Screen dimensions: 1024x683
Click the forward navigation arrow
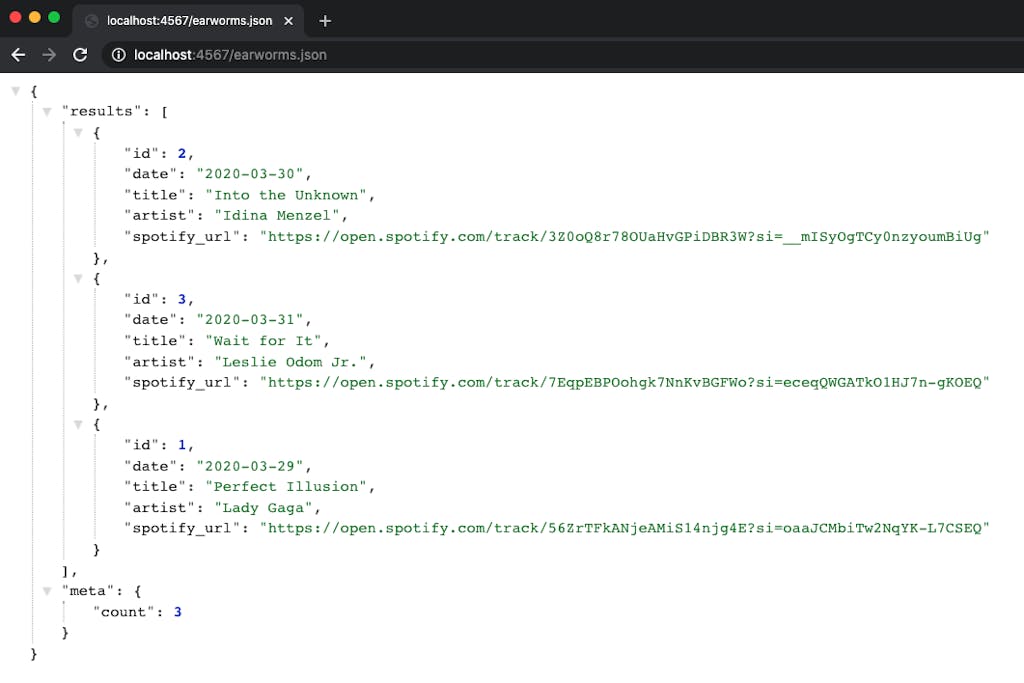pyautogui.click(x=49, y=55)
